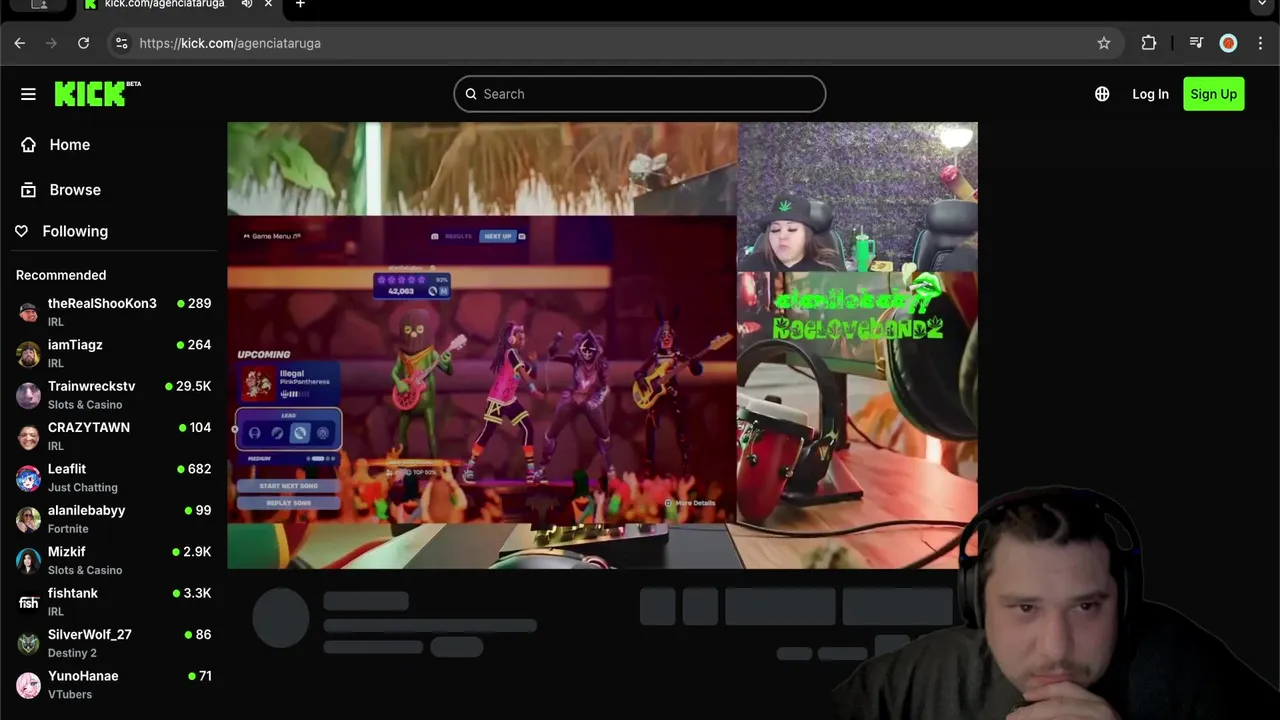1280x720 pixels.
Task: Open the site information icon in address bar
Action: click(121, 43)
